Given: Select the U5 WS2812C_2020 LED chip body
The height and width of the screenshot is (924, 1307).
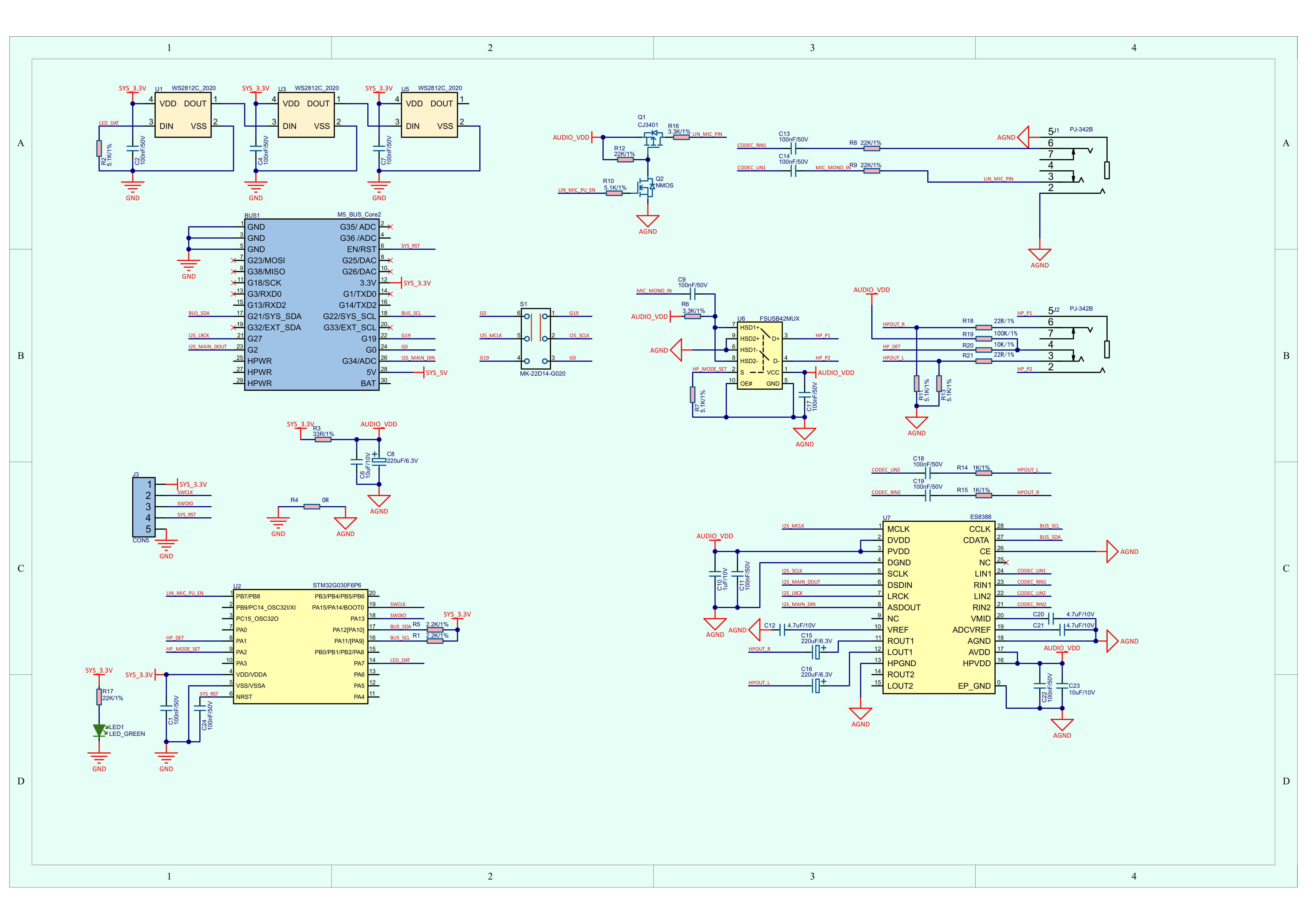Looking at the screenshot, I should pos(429,115).
